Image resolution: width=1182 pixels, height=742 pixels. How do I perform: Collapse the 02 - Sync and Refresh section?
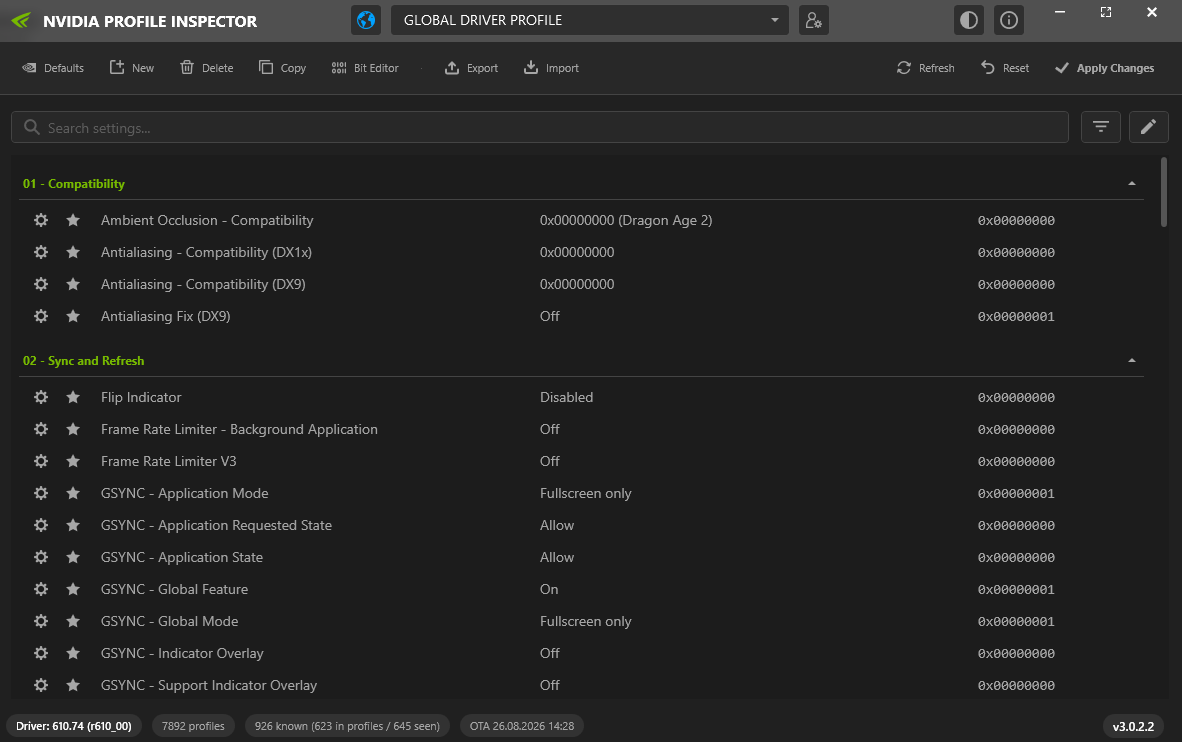[x=1131, y=360]
